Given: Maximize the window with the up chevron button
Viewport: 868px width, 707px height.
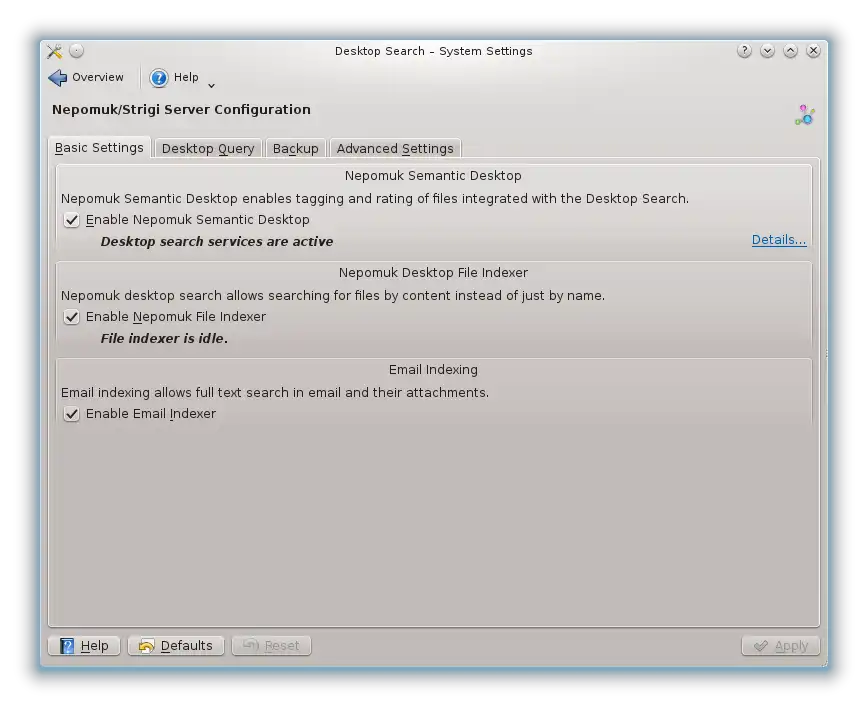Looking at the screenshot, I should click(790, 51).
